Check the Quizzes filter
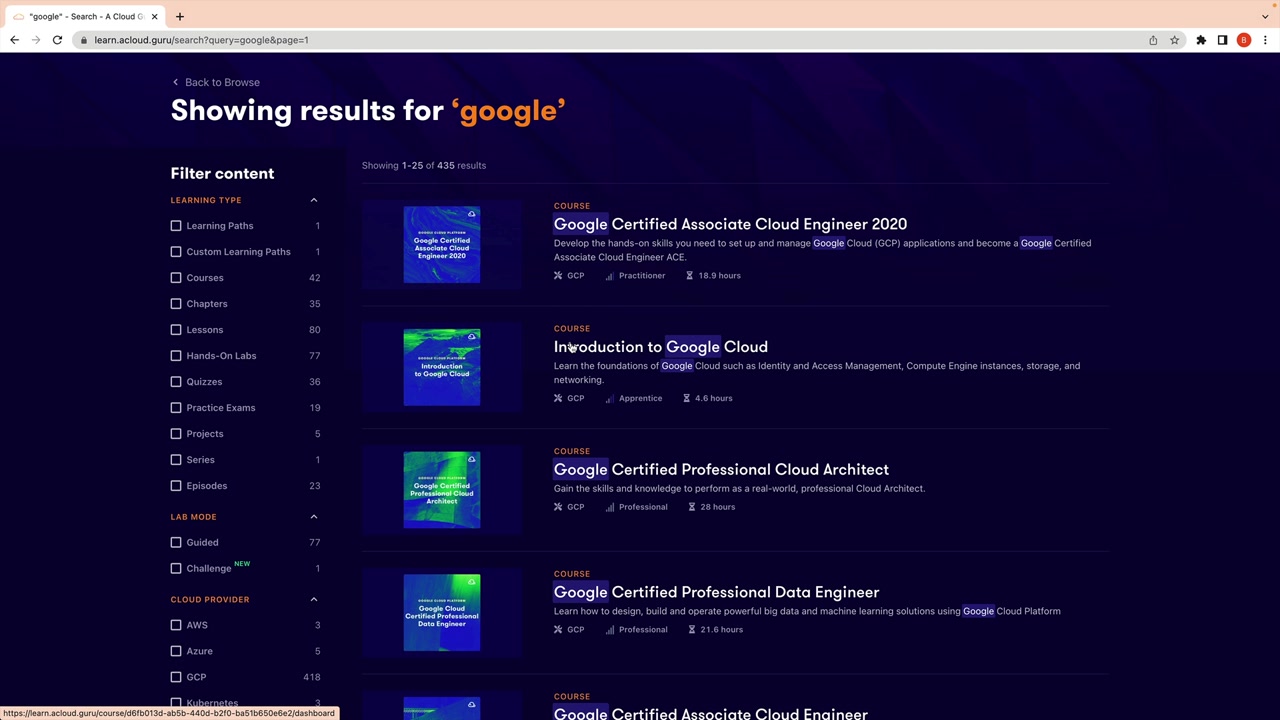This screenshot has width=1280, height=720. (x=176, y=382)
